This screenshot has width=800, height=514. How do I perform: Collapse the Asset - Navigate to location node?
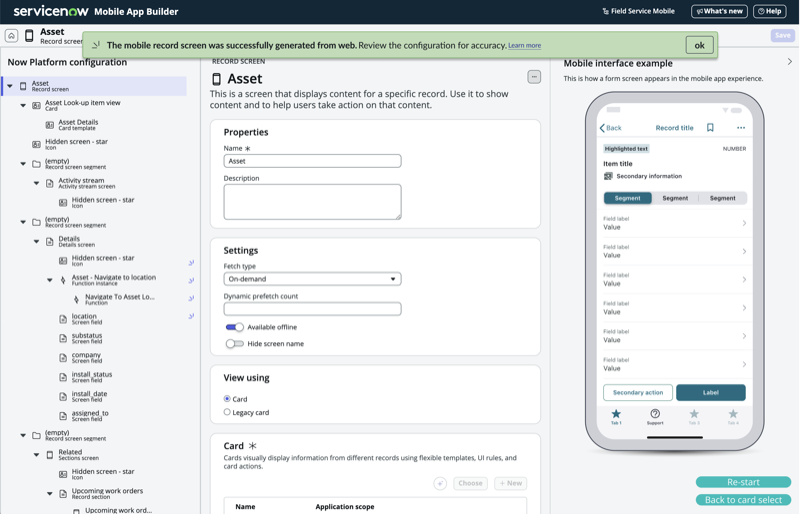[49, 280]
